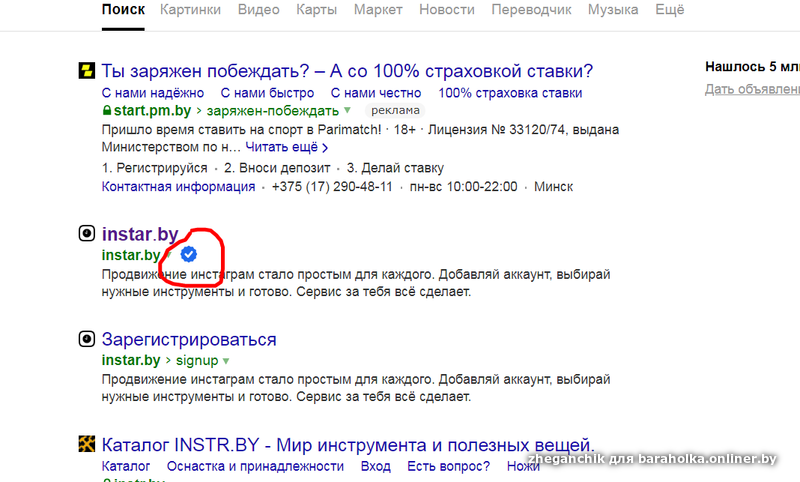Viewport: 800px width, 482px height.
Task: Click the start.pm.by green URL
Action: [x=152, y=111]
